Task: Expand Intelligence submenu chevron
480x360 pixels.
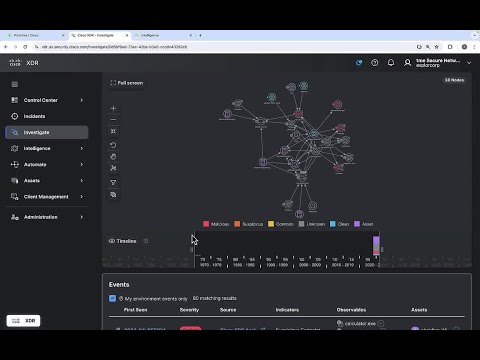Action: point(82,148)
